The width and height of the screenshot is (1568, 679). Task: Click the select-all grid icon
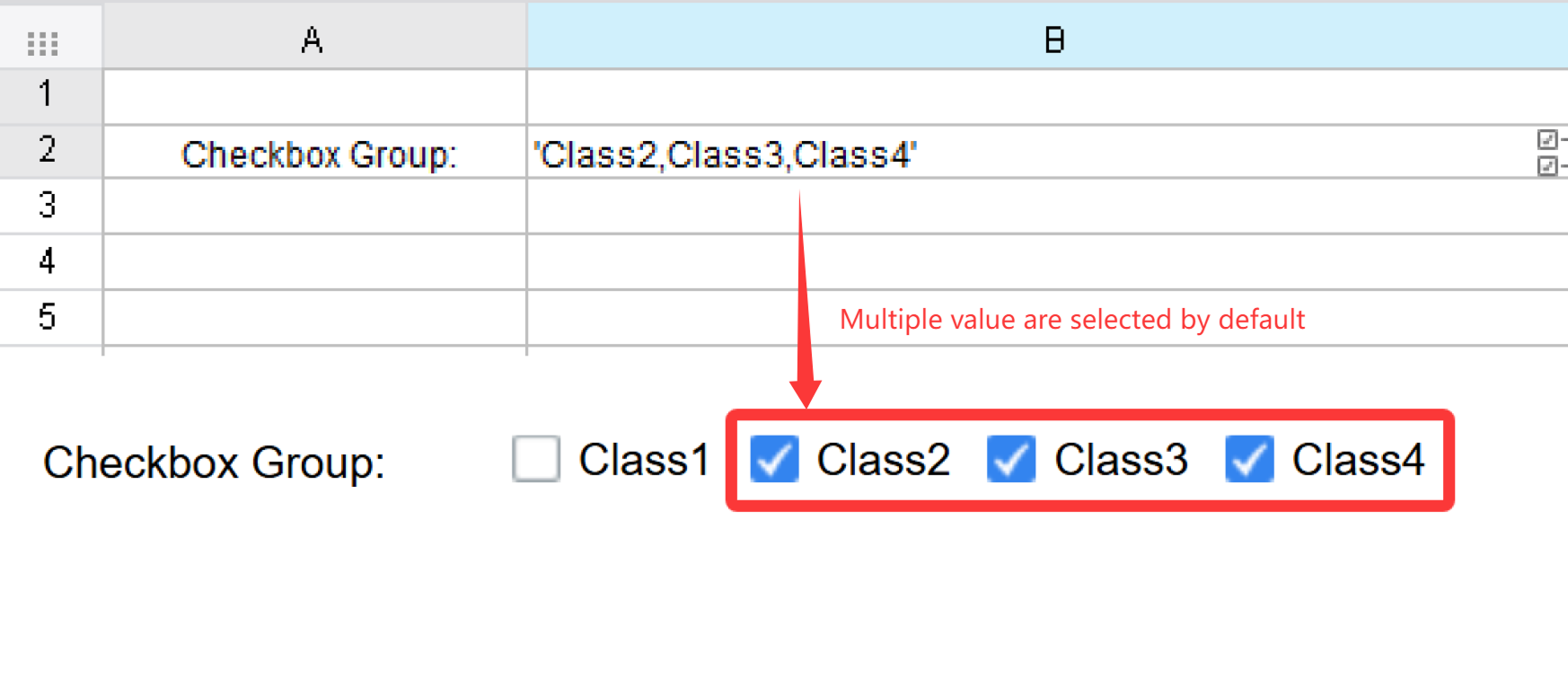(x=40, y=40)
